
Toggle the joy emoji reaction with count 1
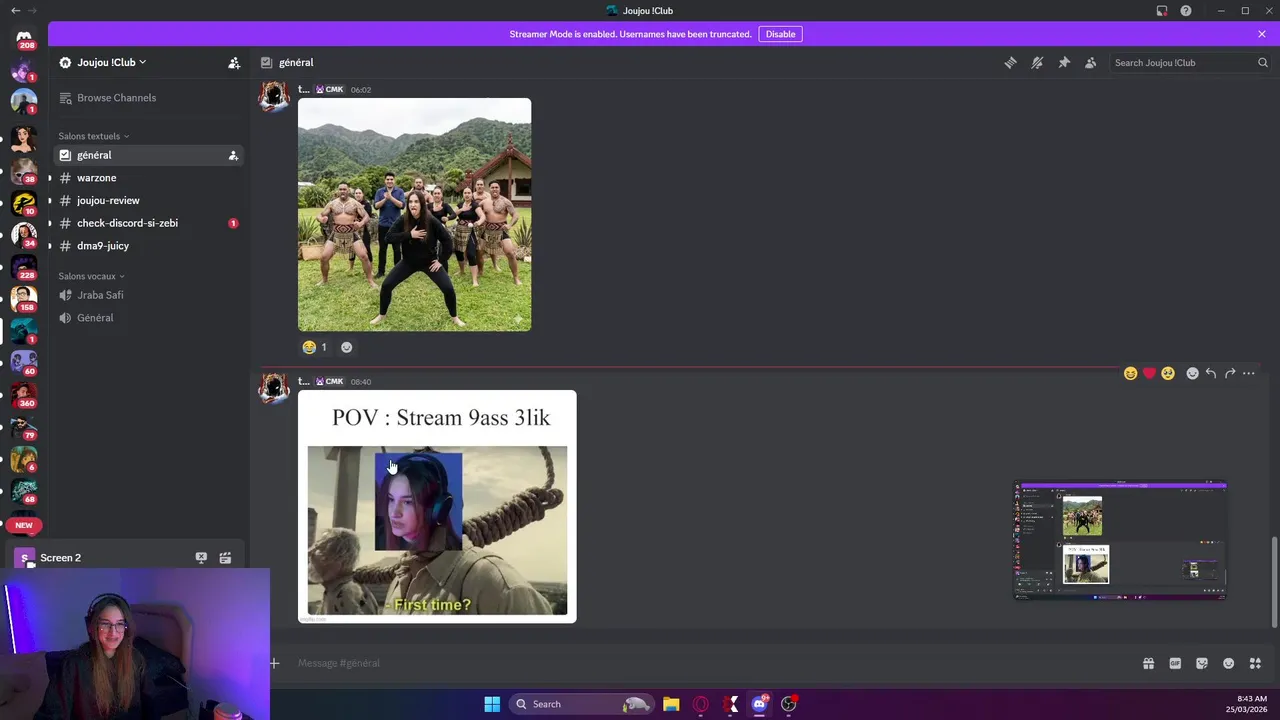coord(315,347)
